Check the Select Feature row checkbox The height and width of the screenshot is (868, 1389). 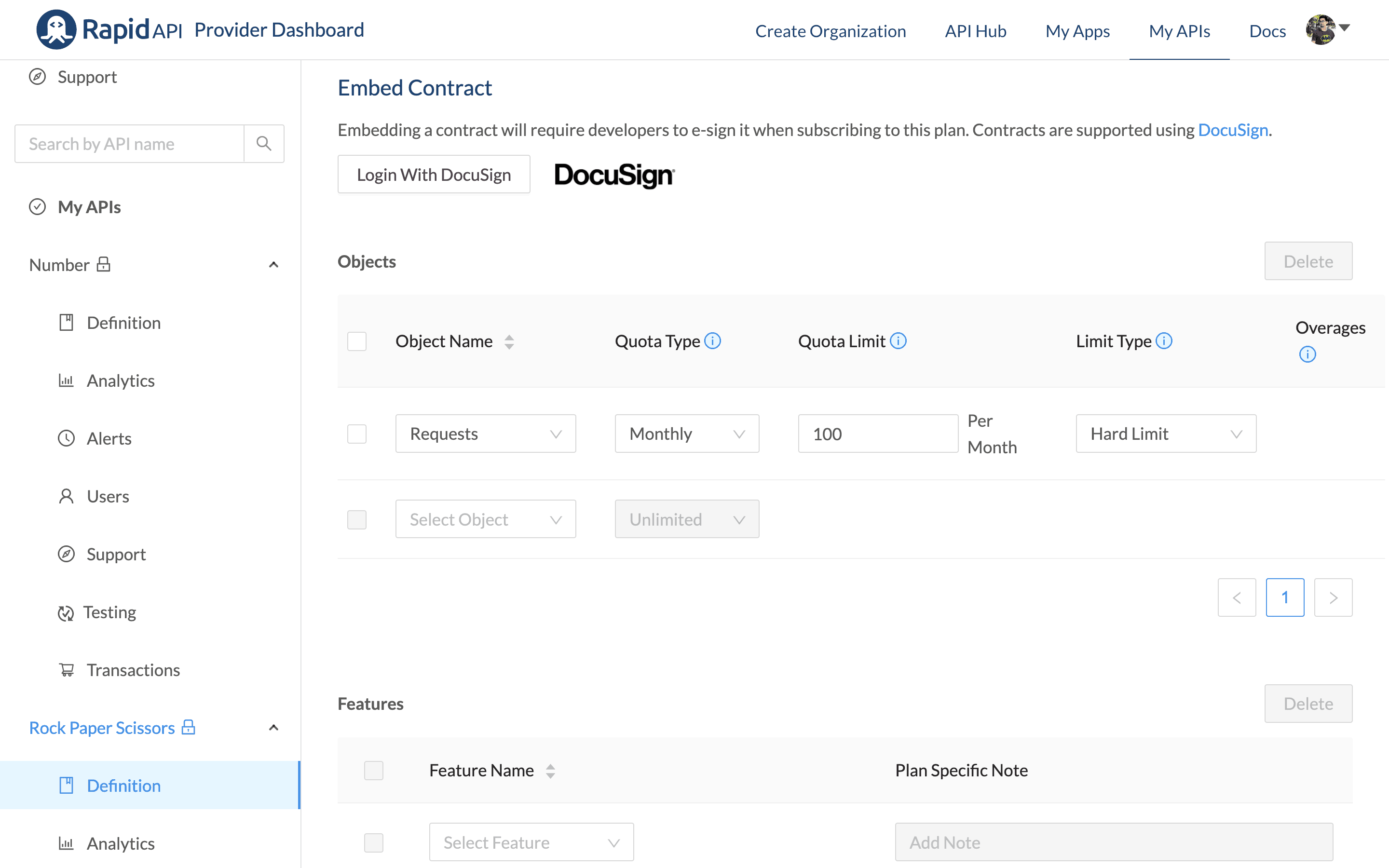374,843
